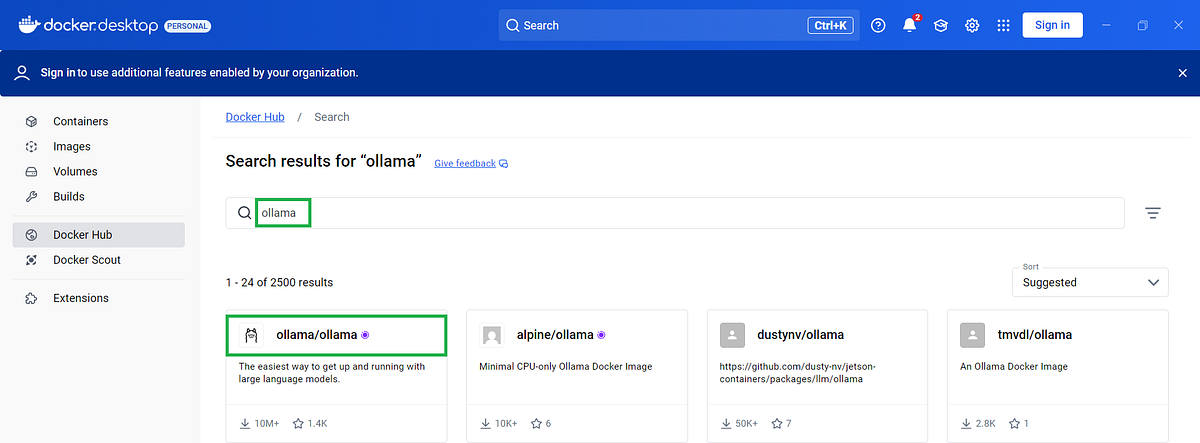Viewport: 1200px width, 443px height.
Task: Click the user icon in banner
Action: click(22, 72)
